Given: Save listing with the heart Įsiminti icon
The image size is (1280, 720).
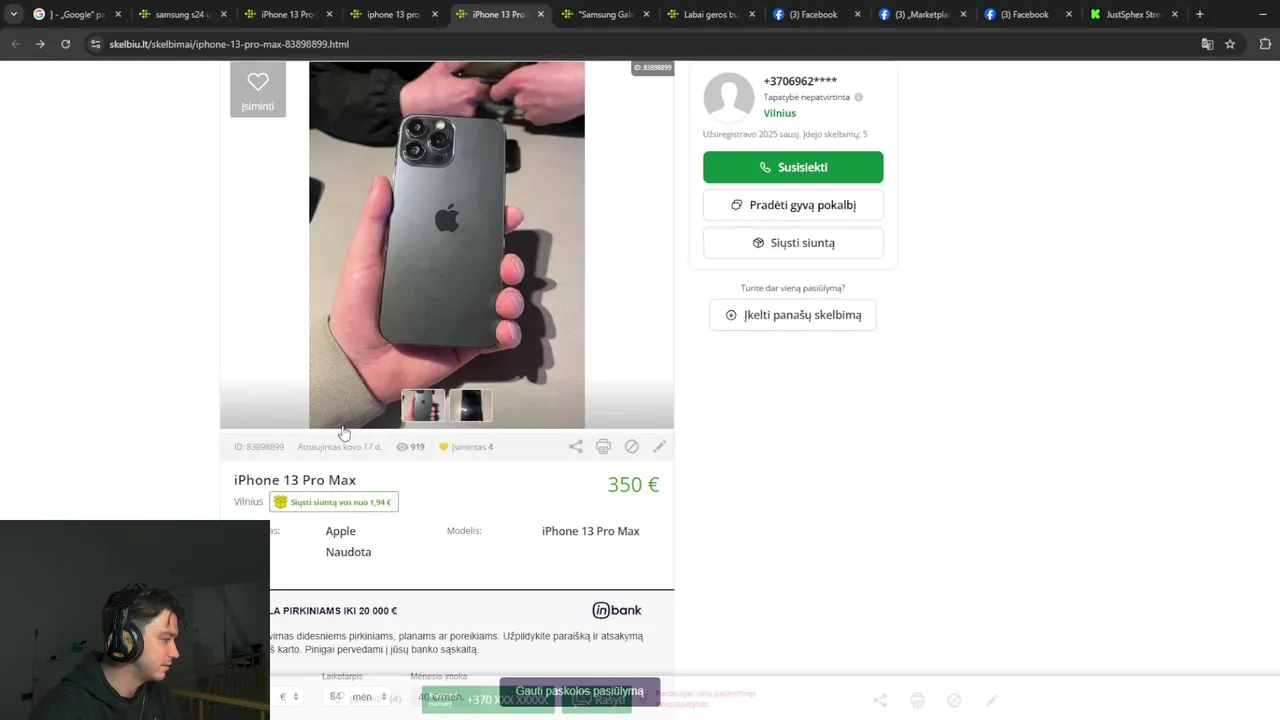Looking at the screenshot, I should 258,89.
